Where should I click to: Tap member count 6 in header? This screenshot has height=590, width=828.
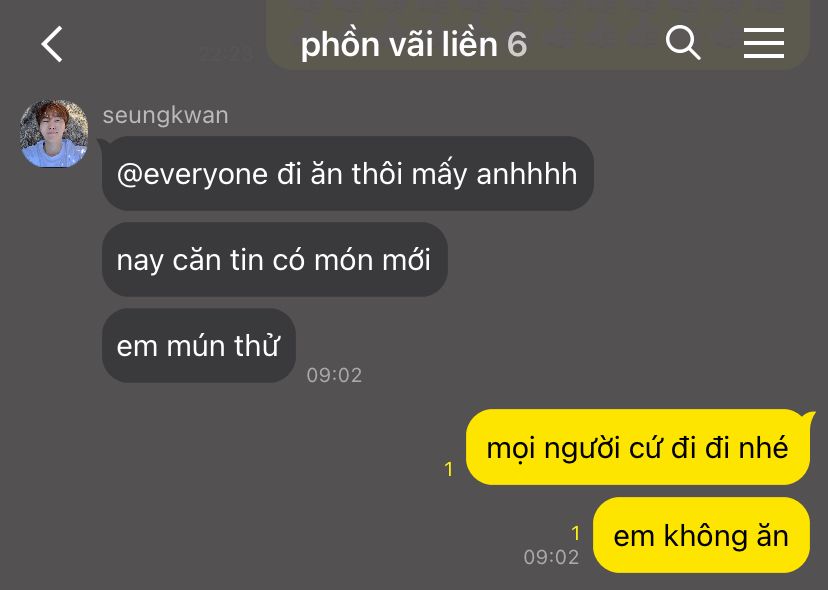[x=517, y=44]
